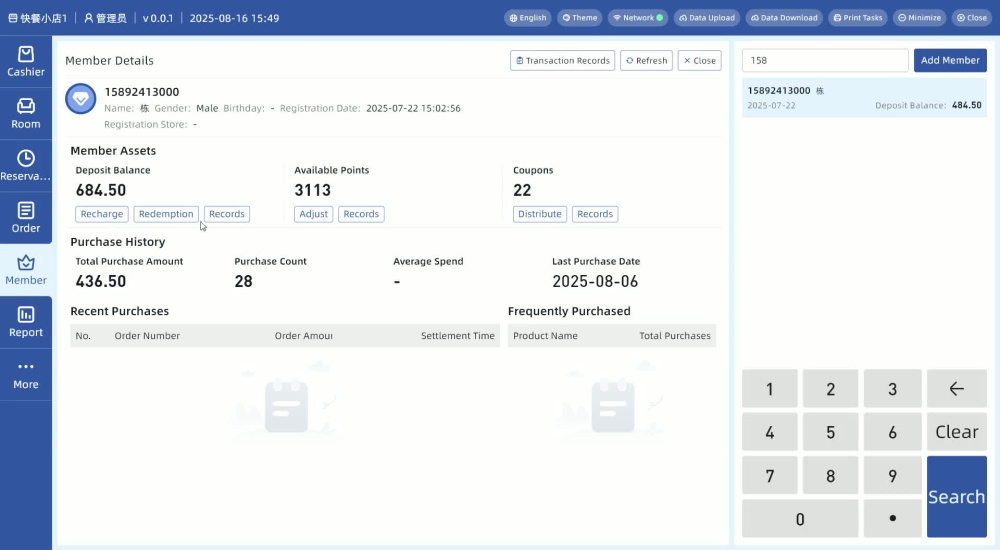1000x550 pixels.
Task: Click the Product Name column header
Action: pos(545,336)
